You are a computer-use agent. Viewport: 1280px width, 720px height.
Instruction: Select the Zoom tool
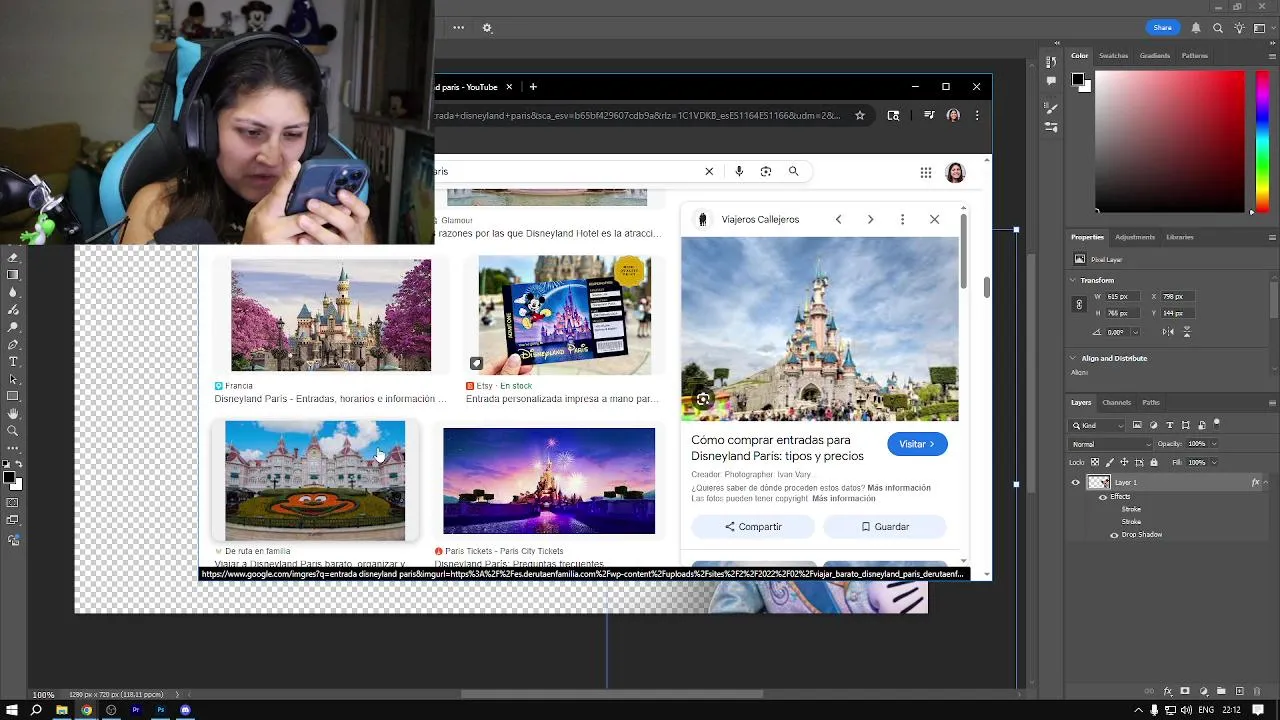[13, 431]
